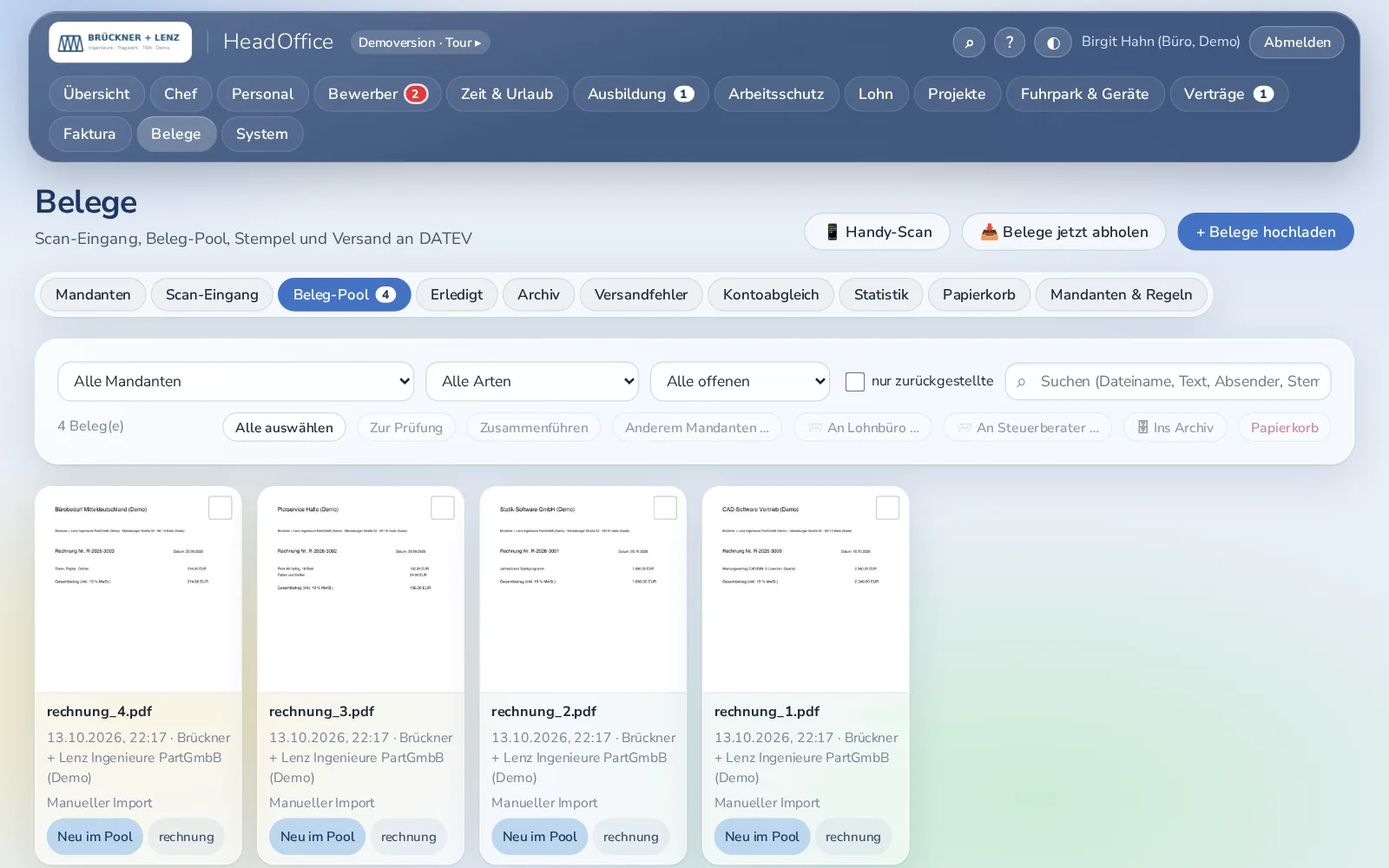Open the Papierkorb tab
Image resolution: width=1389 pixels, height=868 pixels.
pos(979,295)
